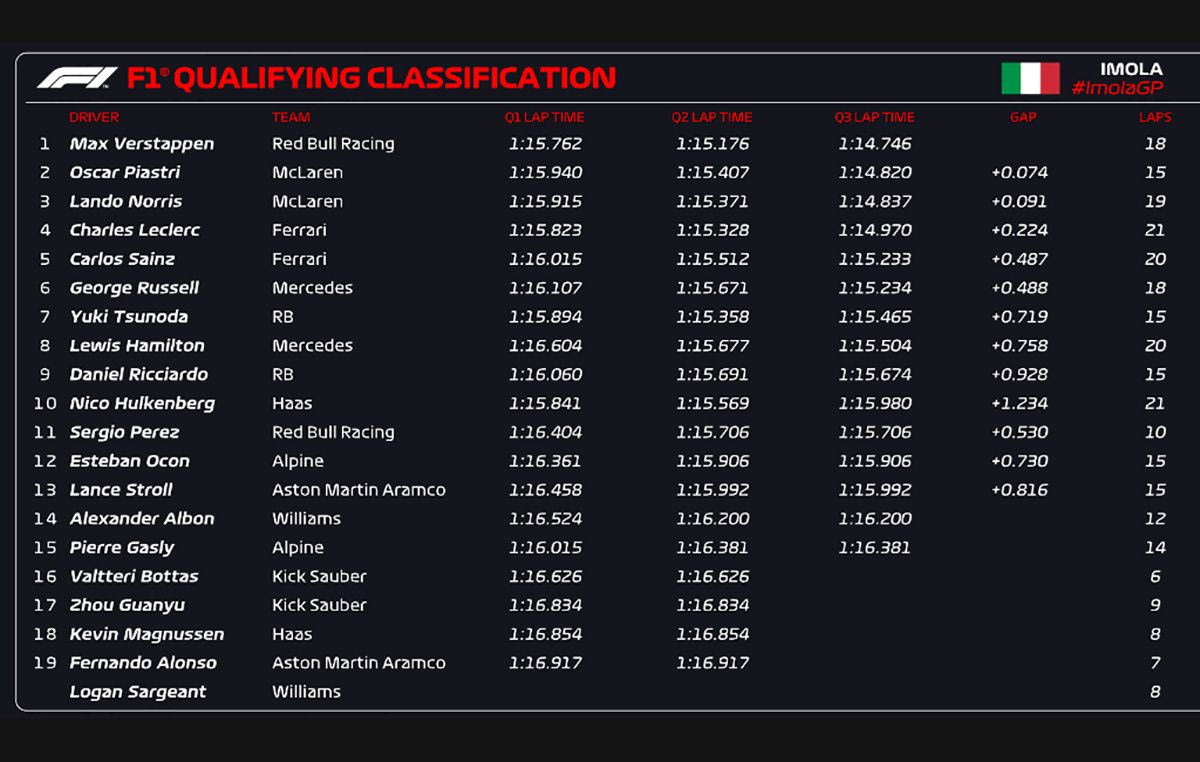1200x762 pixels.
Task: Click Fernando Alonso's team, Aston Martin Aramco
Action: (x=359, y=663)
